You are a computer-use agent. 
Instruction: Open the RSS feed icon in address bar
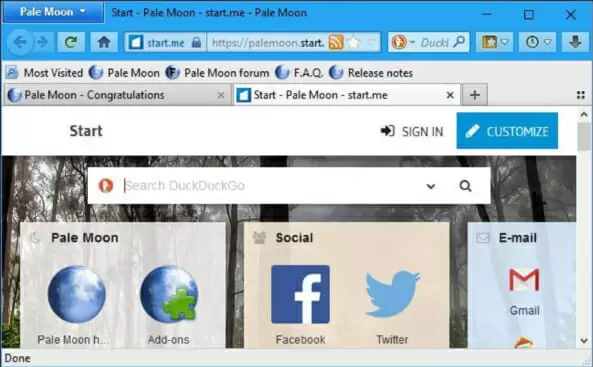coord(336,42)
